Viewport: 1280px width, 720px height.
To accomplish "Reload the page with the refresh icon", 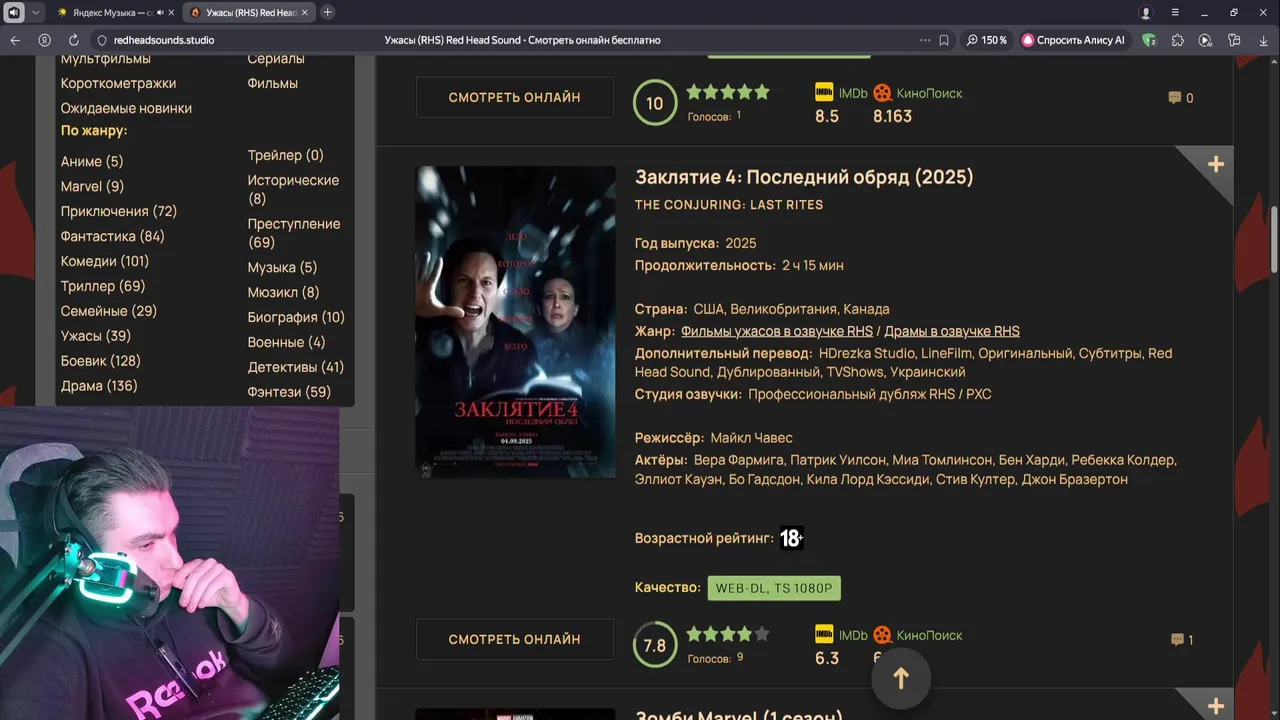I will point(73,40).
